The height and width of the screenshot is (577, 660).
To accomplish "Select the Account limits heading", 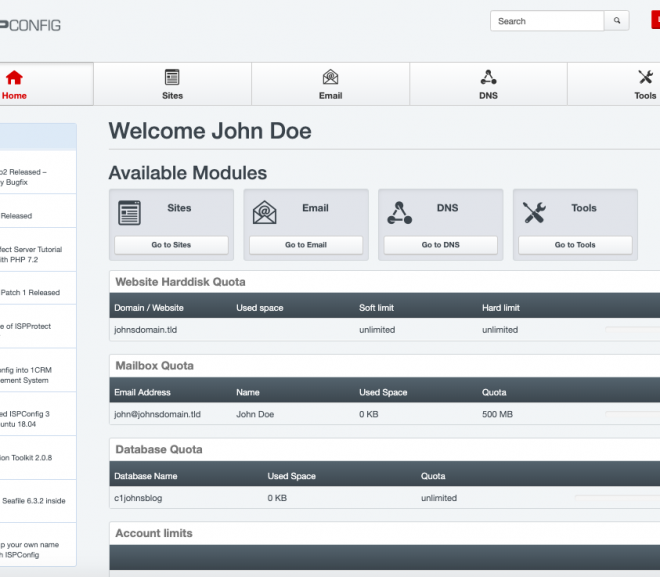I will [x=154, y=533].
